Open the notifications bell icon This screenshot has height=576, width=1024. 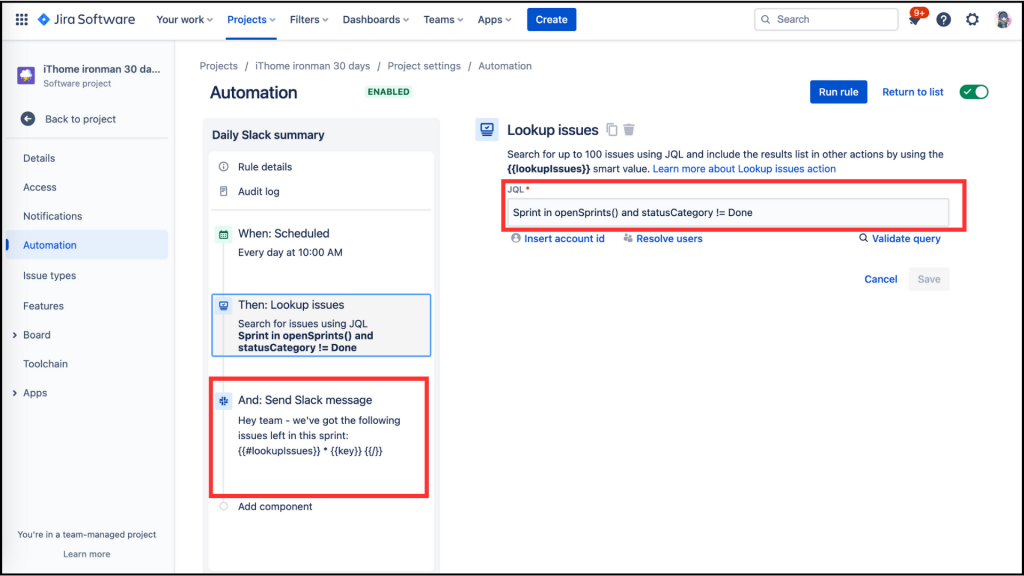point(914,20)
